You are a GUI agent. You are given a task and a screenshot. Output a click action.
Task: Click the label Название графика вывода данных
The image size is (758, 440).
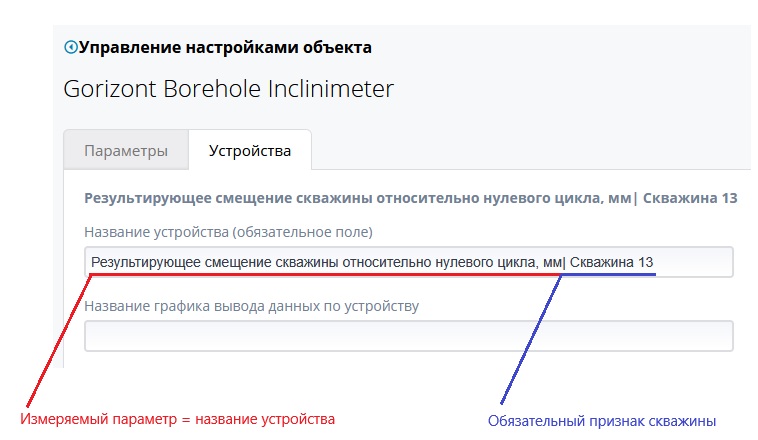point(251,305)
